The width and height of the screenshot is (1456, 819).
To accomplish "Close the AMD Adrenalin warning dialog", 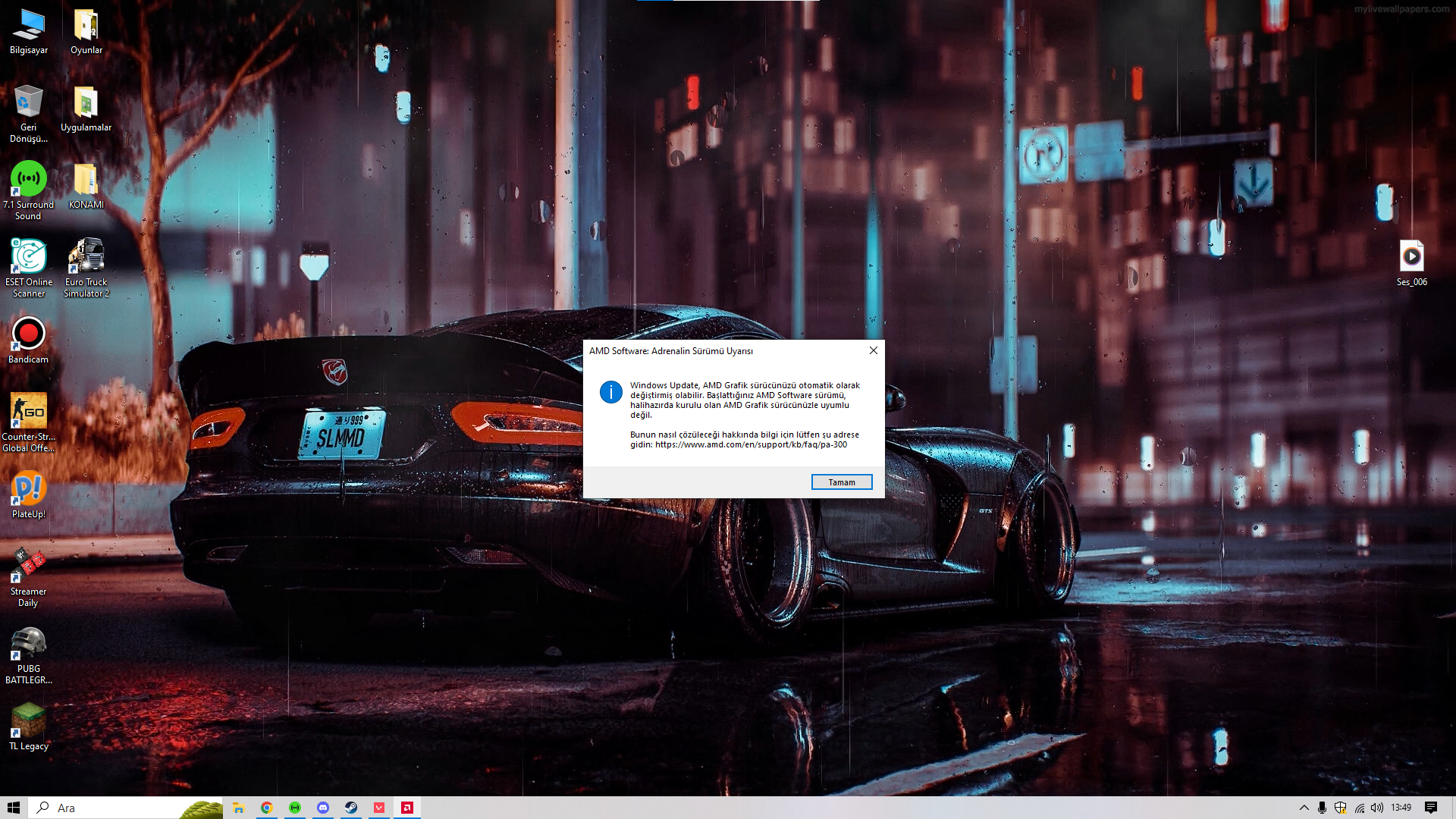I will pyautogui.click(x=874, y=350).
